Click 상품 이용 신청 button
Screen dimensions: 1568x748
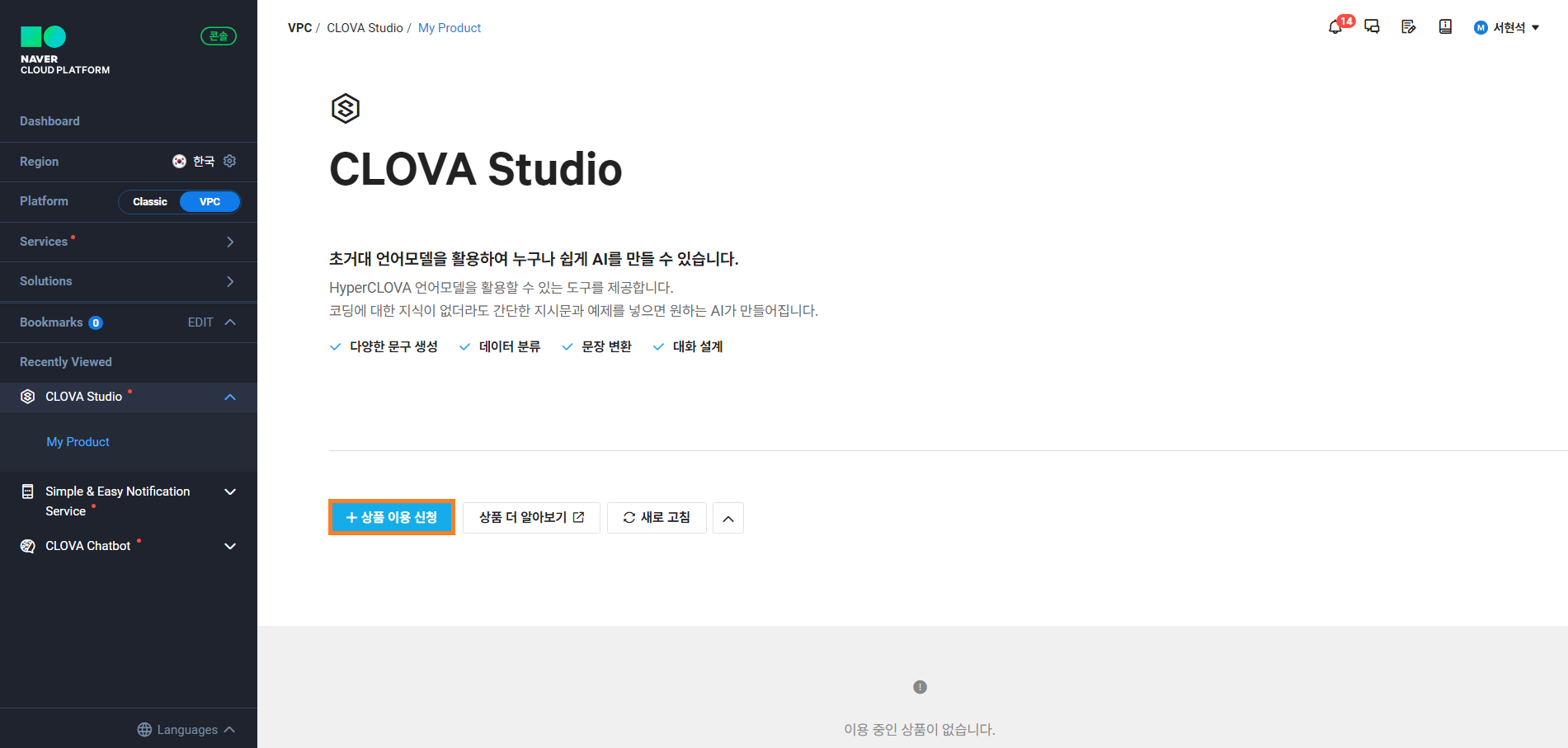pos(392,517)
